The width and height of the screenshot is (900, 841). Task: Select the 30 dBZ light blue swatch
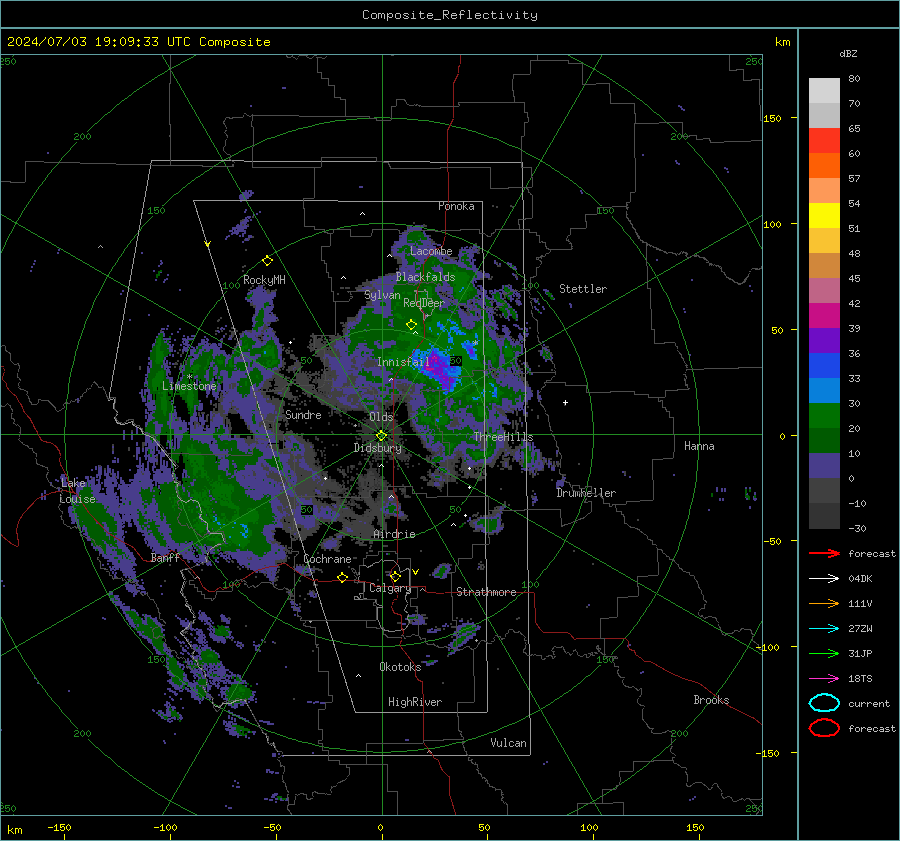pyautogui.click(x=824, y=390)
